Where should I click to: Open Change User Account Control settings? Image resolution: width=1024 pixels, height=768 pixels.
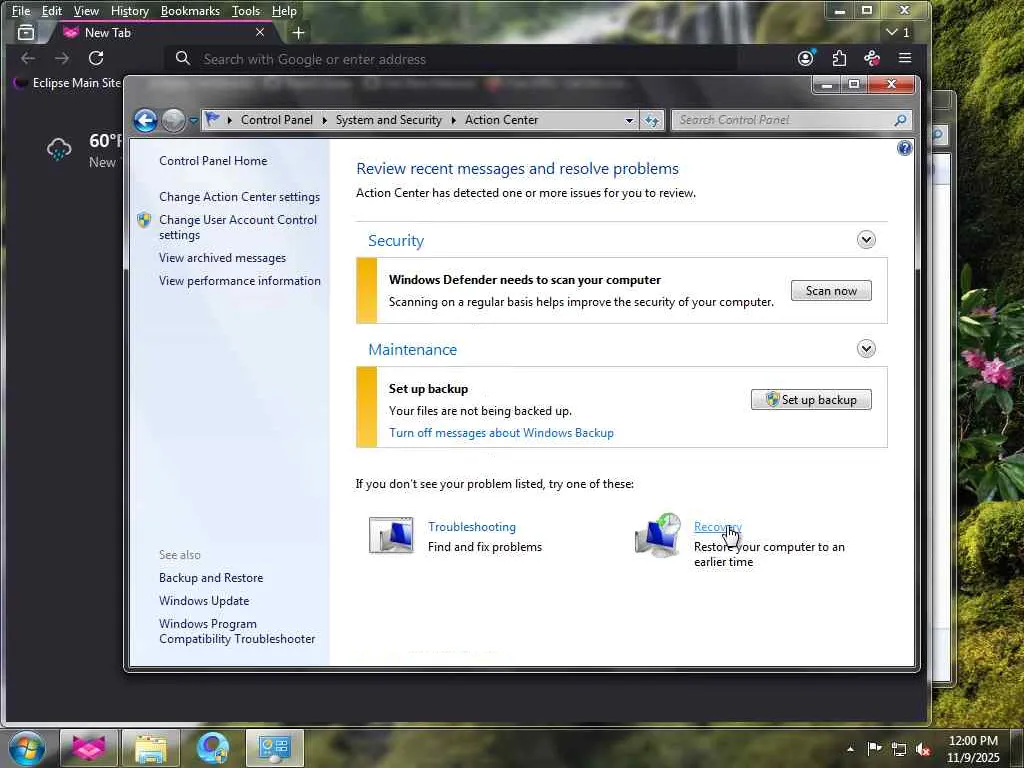tap(238, 227)
